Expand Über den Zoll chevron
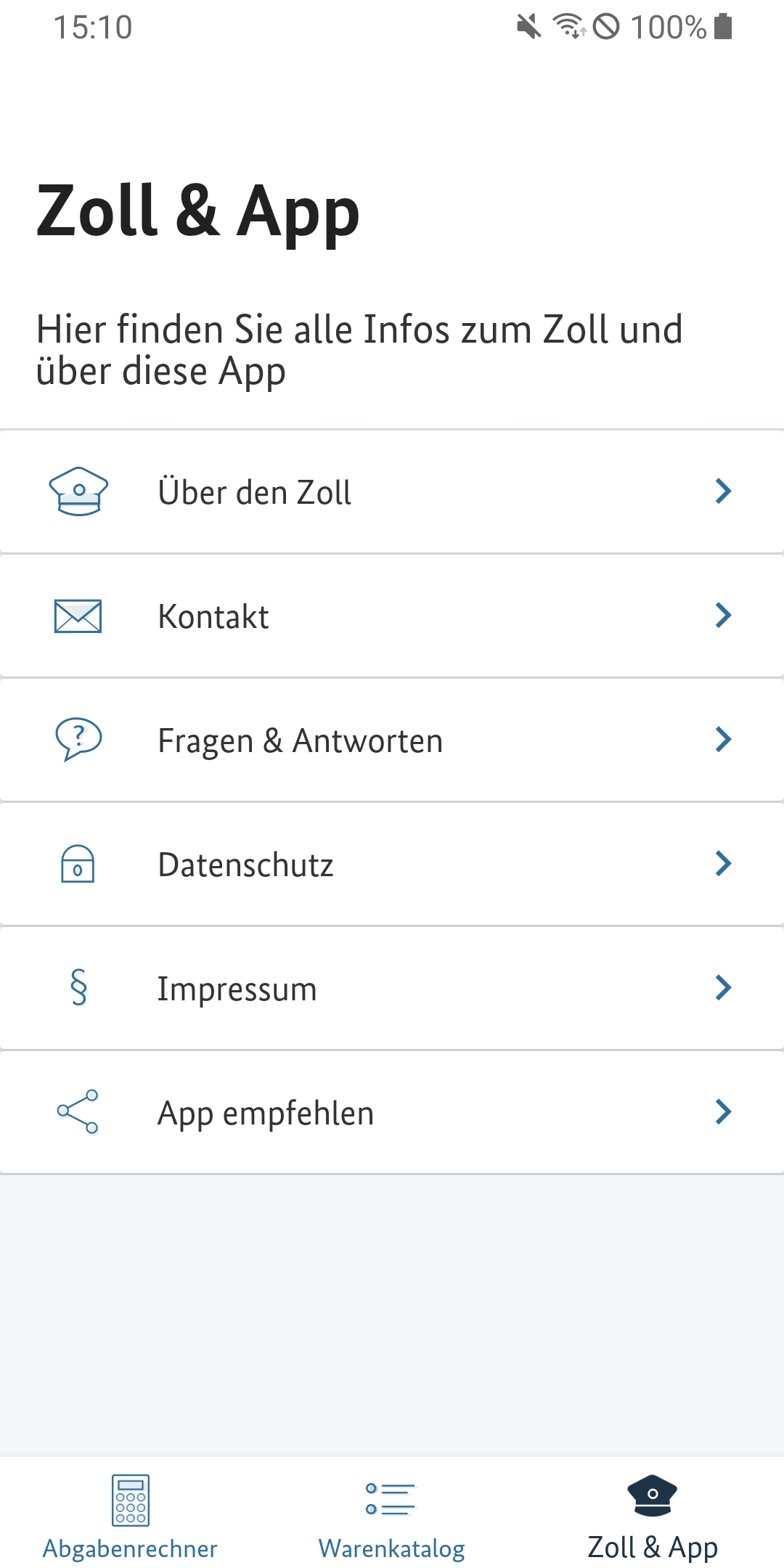 (723, 491)
